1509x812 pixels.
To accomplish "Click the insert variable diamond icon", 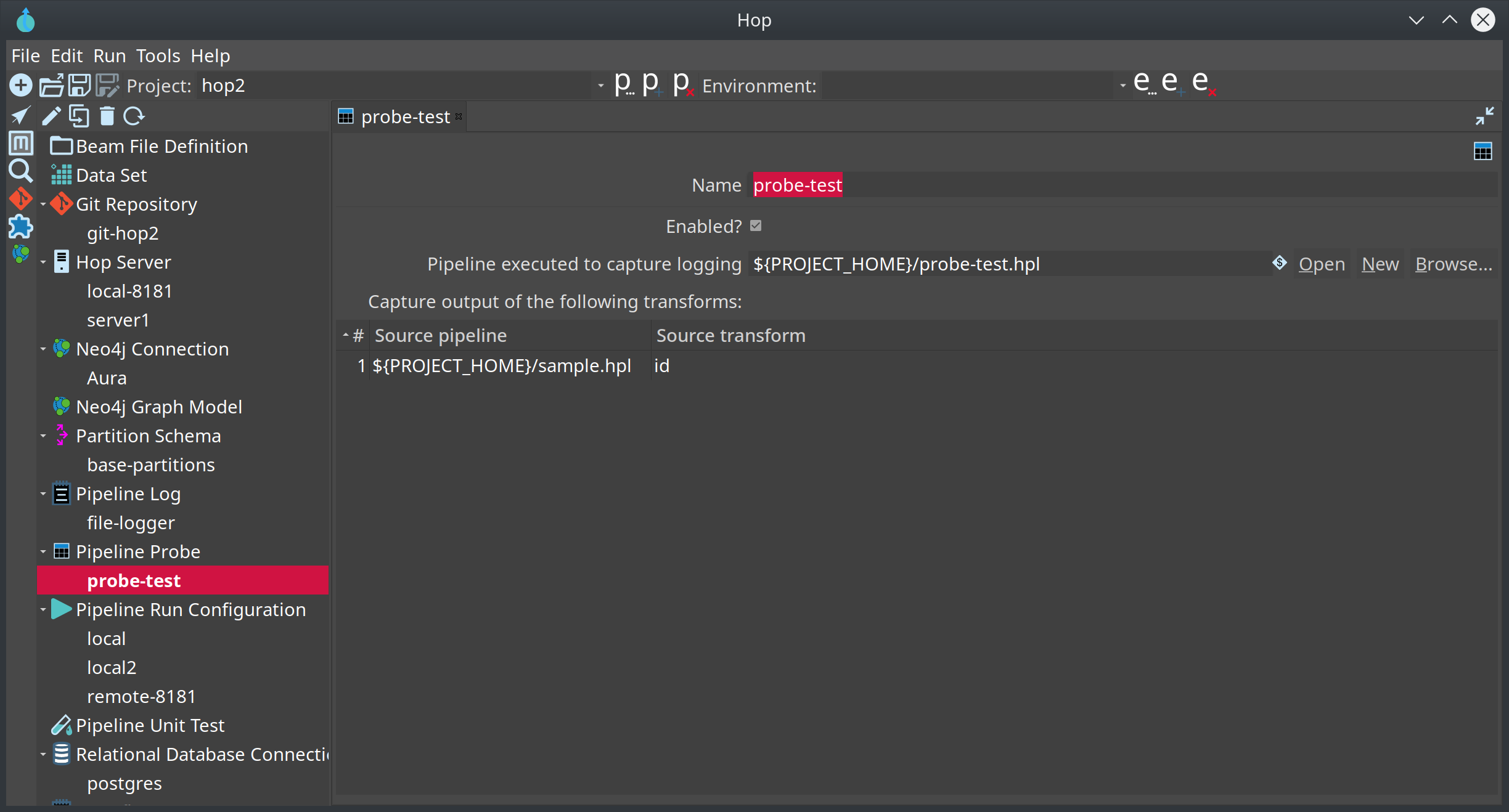I will click(x=1280, y=263).
